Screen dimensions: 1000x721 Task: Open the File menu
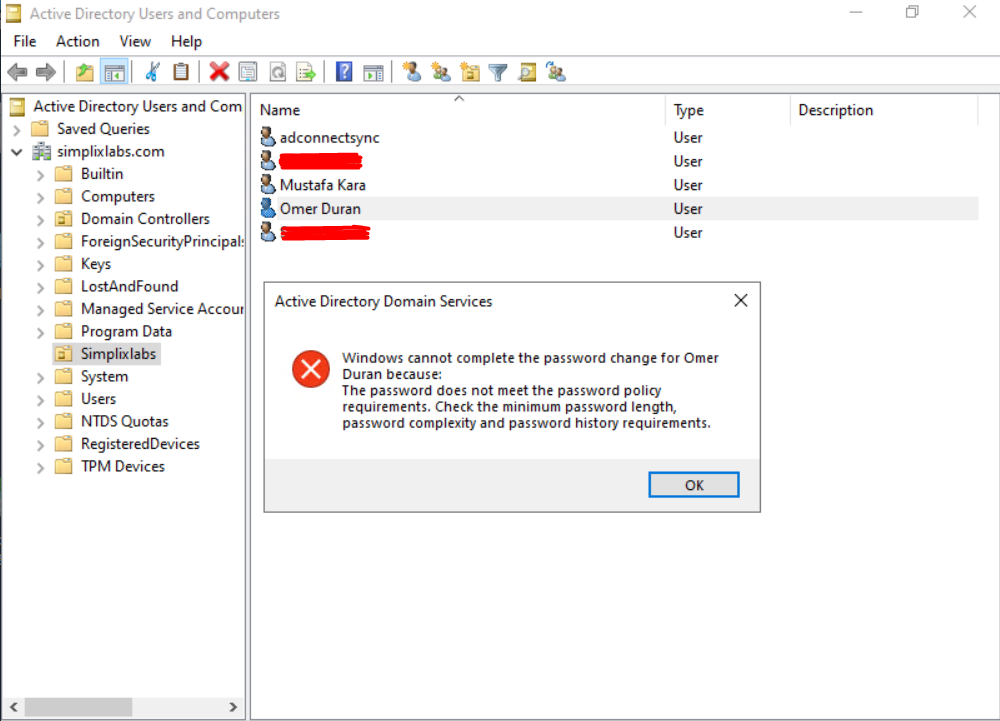pyautogui.click(x=25, y=41)
